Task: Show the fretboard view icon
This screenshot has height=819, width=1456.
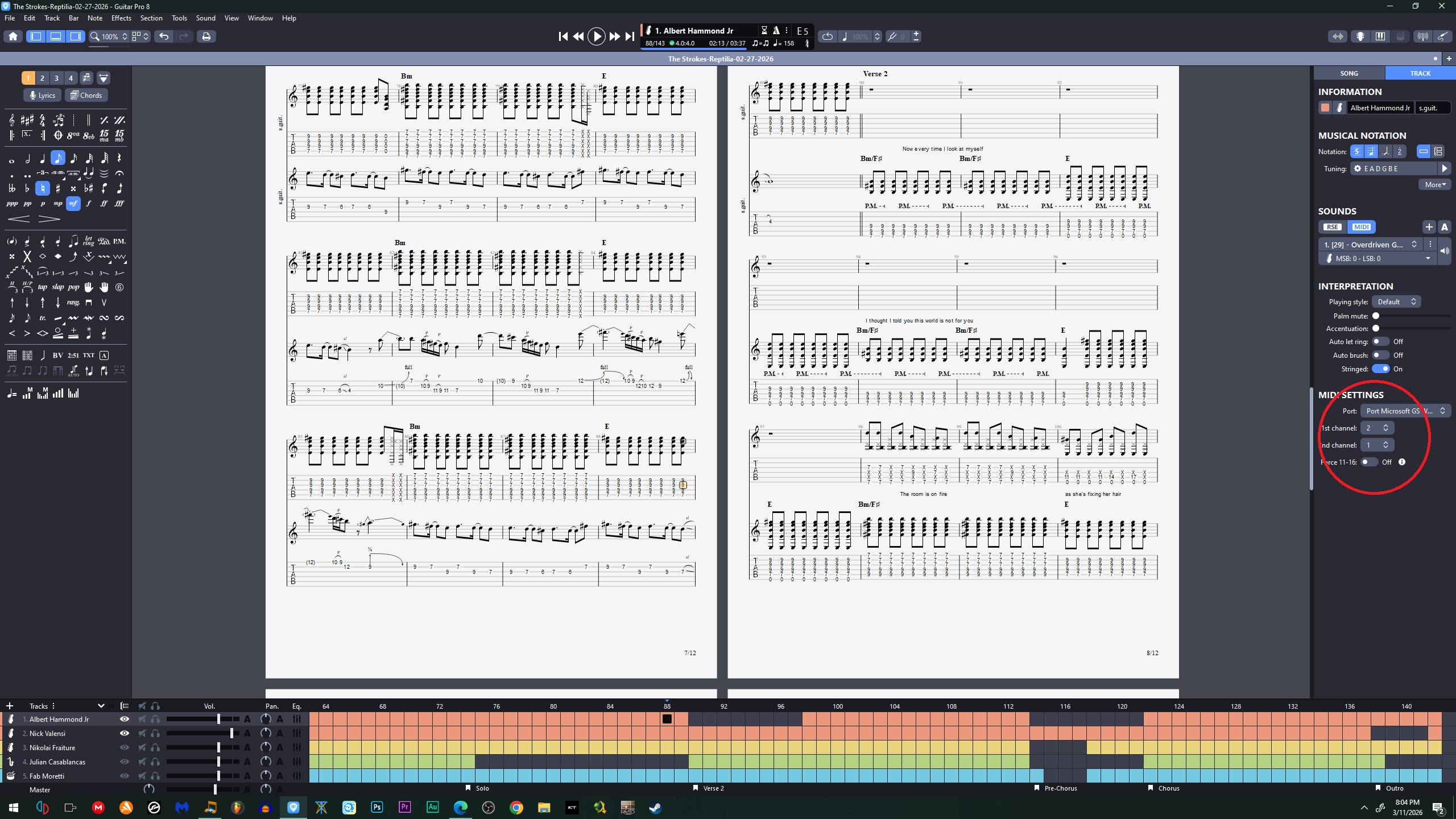Action: pos(1360,36)
